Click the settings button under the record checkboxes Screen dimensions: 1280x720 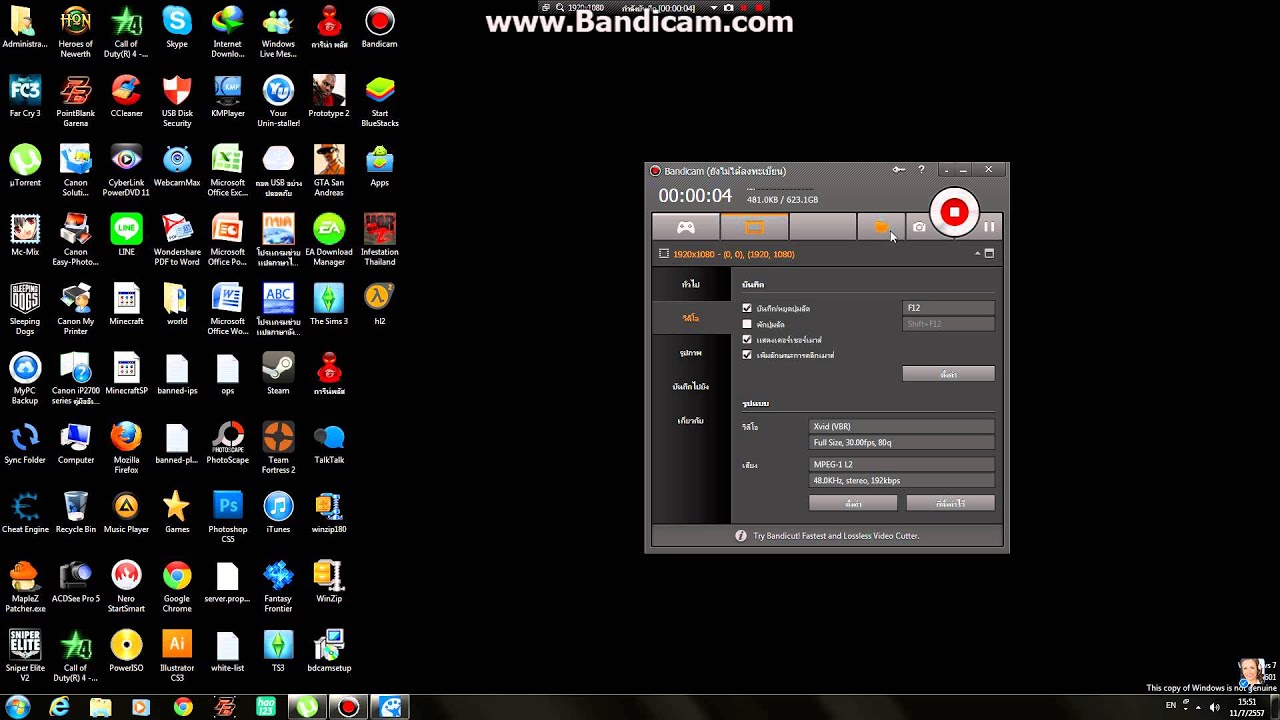[949, 374]
